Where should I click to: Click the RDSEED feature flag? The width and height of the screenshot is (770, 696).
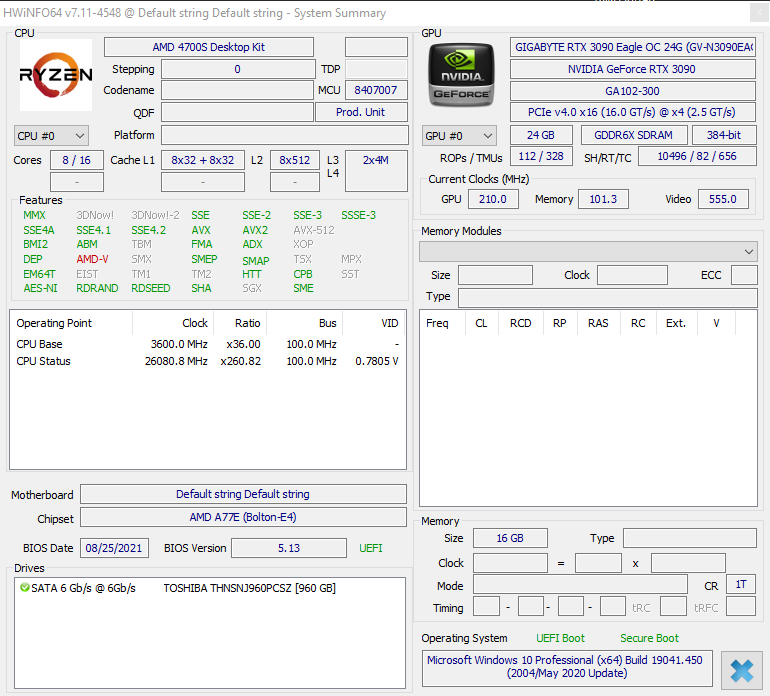151,288
